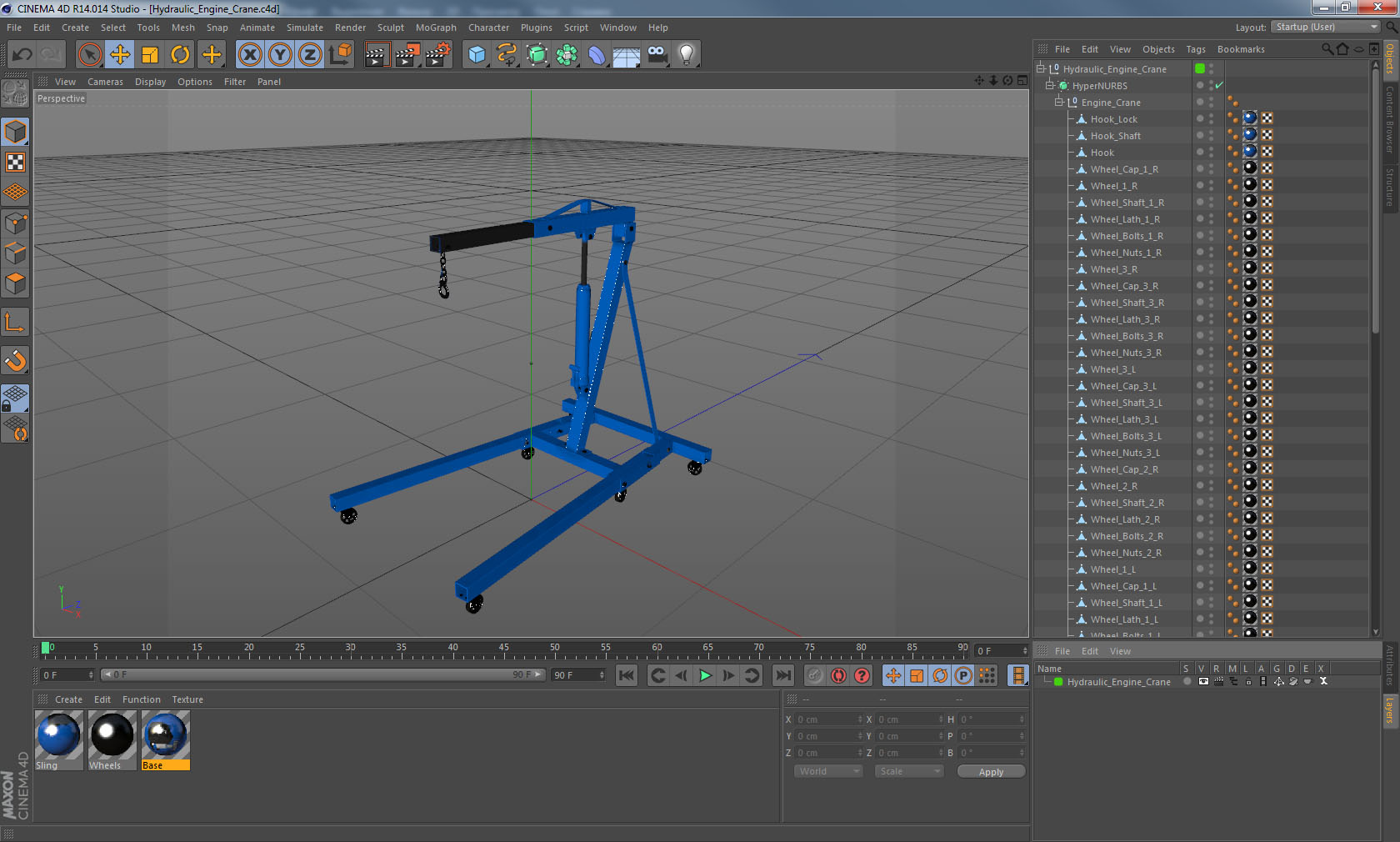Select the Live Selection tool
1400x842 pixels.
pyautogui.click(x=89, y=55)
